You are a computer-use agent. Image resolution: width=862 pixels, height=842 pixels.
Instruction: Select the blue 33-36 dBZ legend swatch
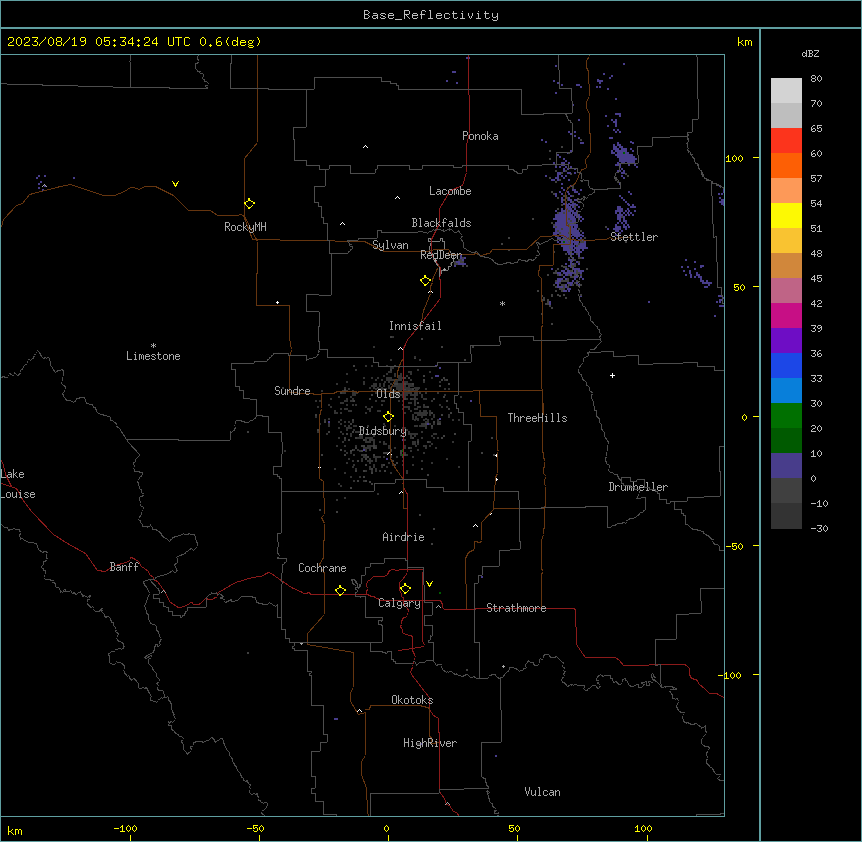coord(786,365)
